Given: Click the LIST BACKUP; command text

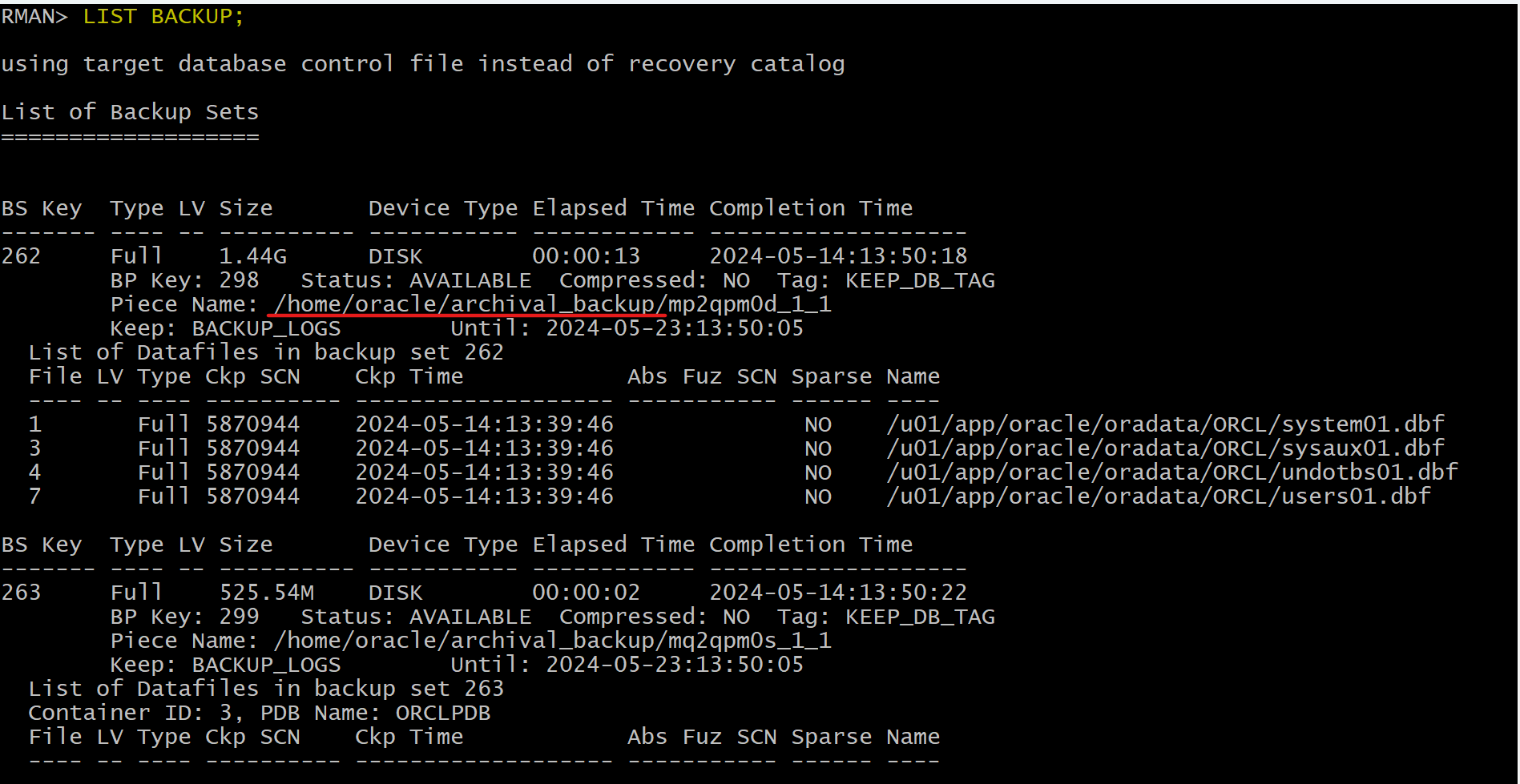Looking at the screenshot, I should pyautogui.click(x=163, y=16).
